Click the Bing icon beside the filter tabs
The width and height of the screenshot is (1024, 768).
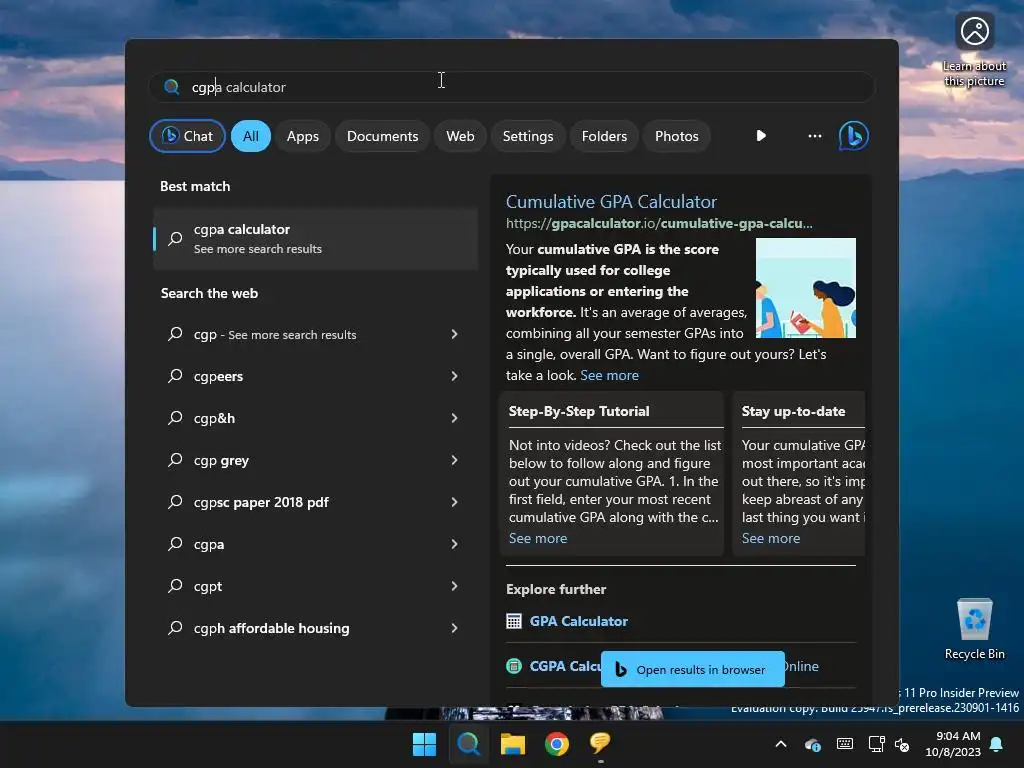pyautogui.click(x=853, y=136)
